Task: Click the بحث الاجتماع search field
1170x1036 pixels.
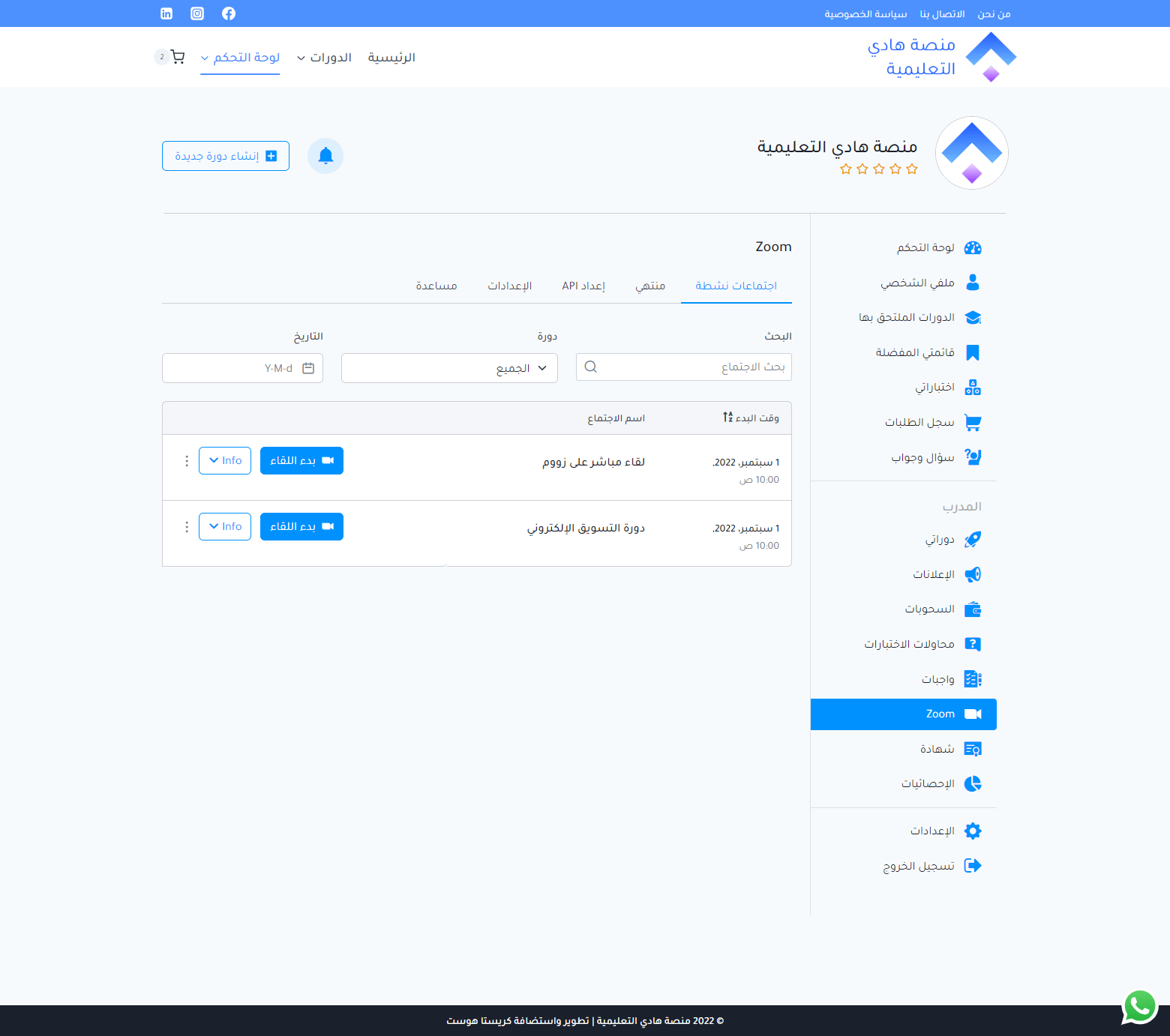Action: (684, 367)
